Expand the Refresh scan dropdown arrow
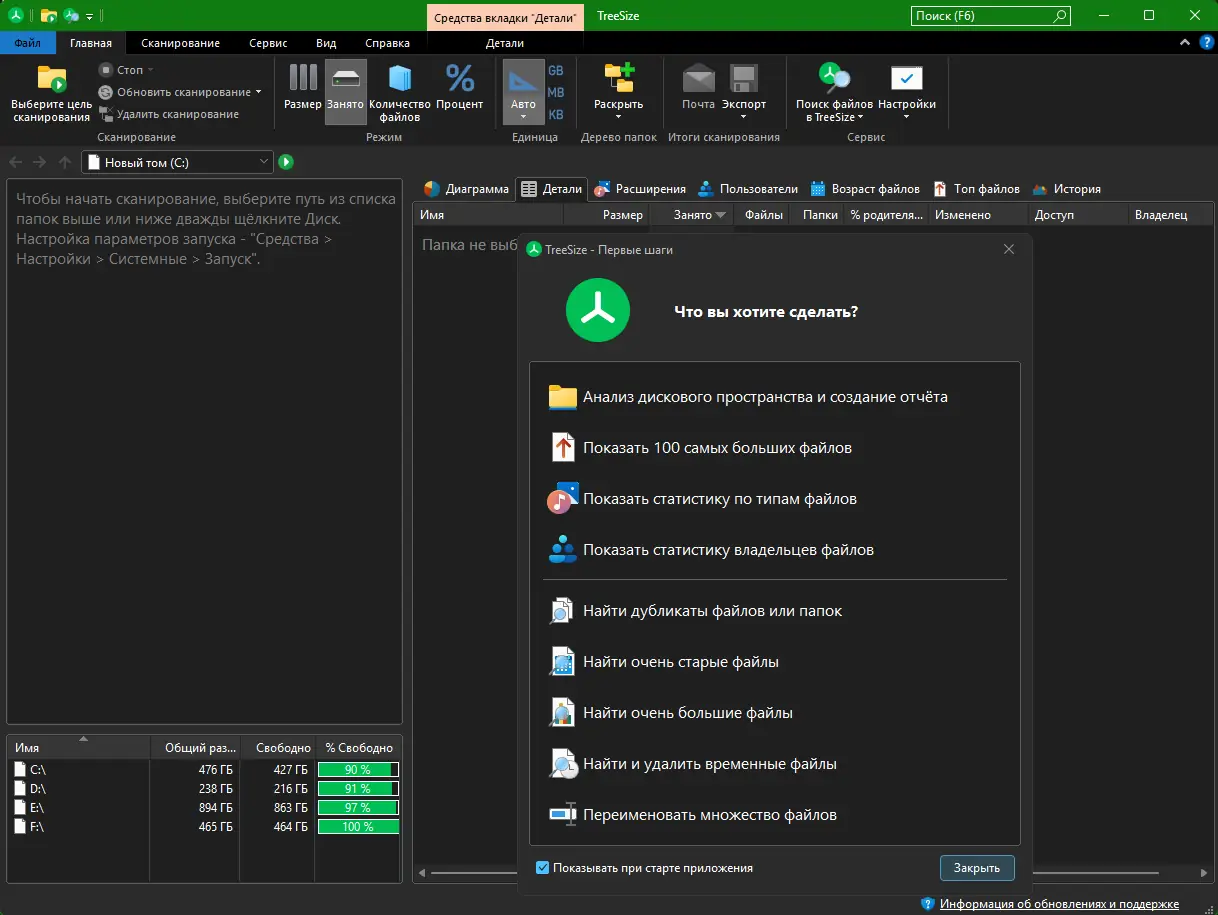The width and height of the screenshot is (1218, 915). pos(258,92)
